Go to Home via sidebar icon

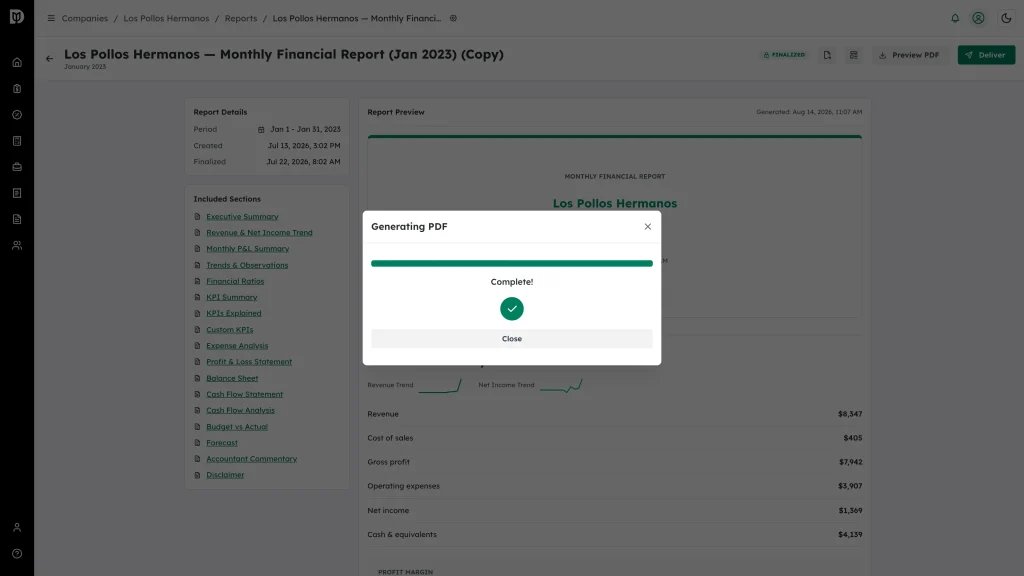17,63
